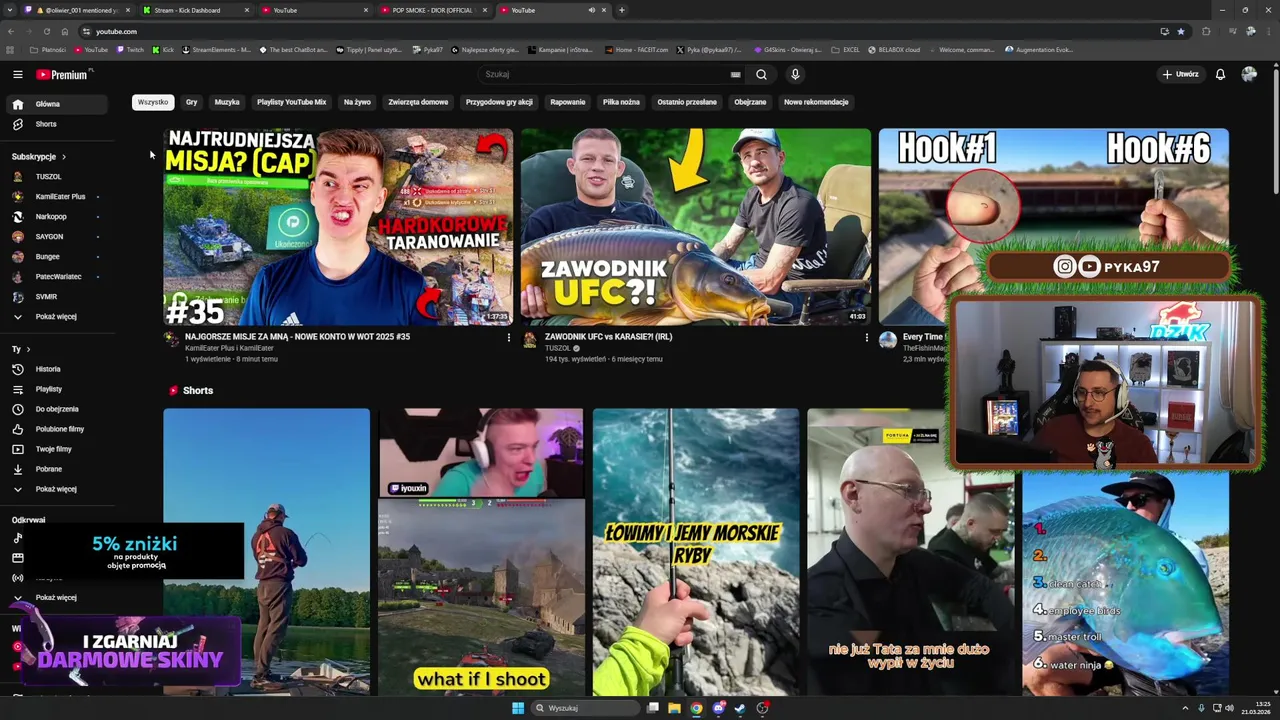
Task: Expand Pokaż więcej under Subskrypcje
Action: point(57,317)
